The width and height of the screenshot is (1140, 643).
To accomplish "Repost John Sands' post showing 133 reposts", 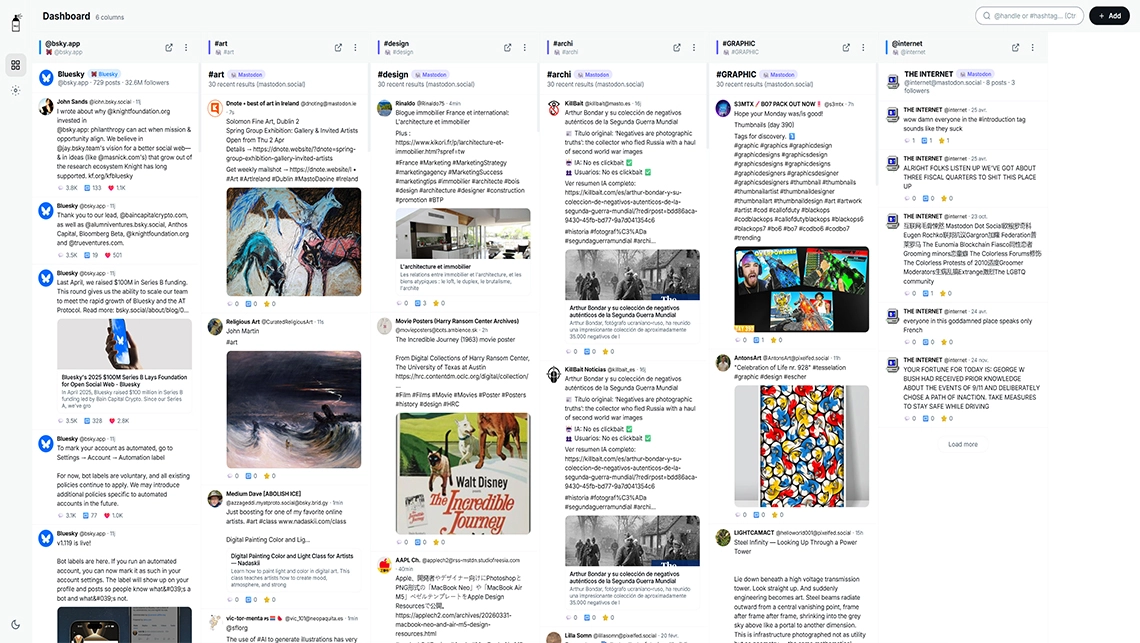I will click(92, 188).
